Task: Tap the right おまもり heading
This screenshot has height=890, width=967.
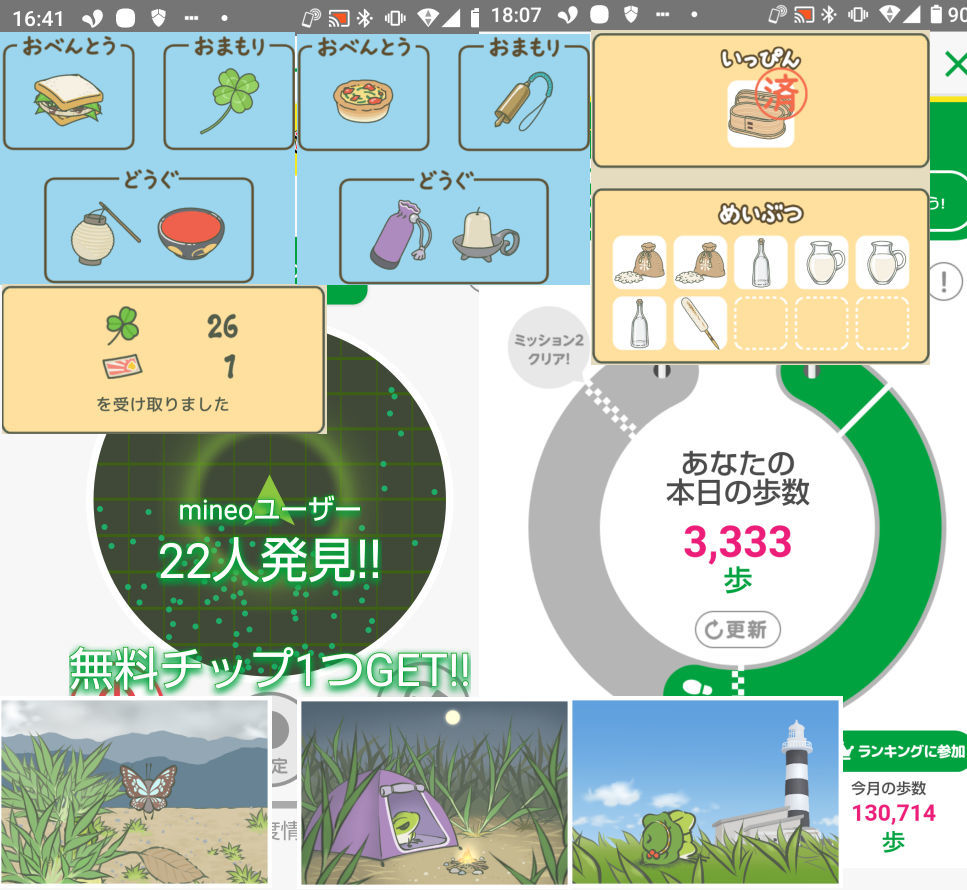Action: (525, 47)
